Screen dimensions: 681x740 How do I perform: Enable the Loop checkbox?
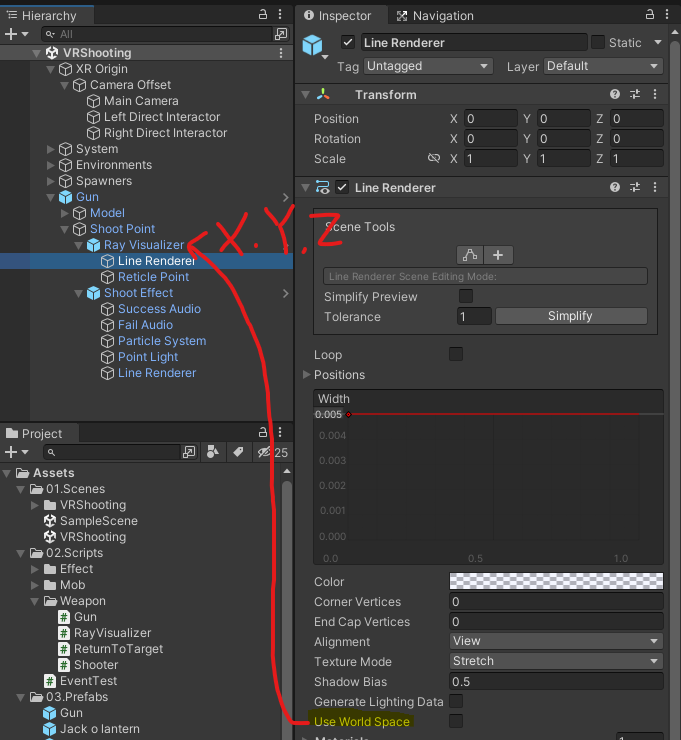click(456, 354)
